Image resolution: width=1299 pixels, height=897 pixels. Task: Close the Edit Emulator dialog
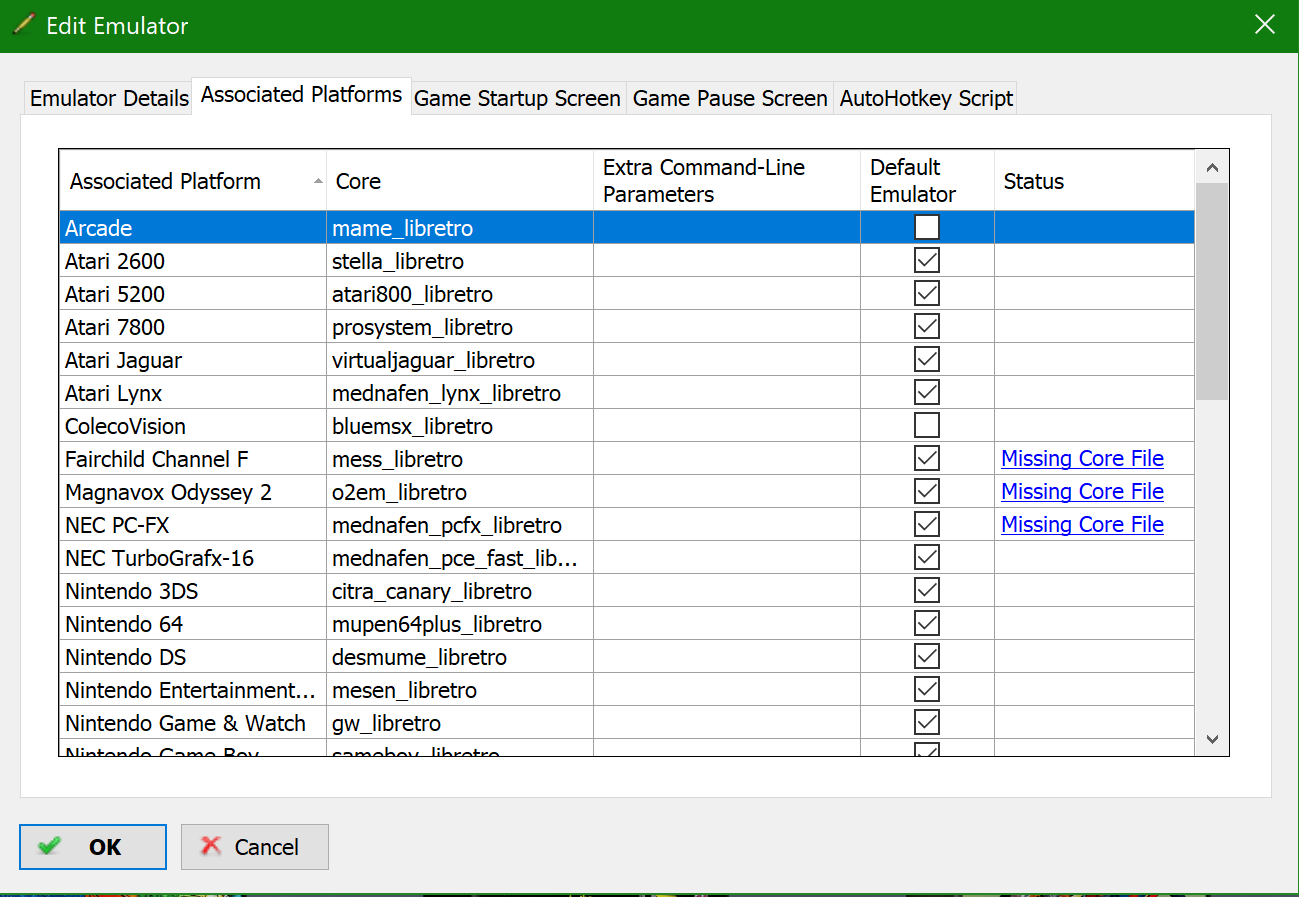click(1265, 25)
